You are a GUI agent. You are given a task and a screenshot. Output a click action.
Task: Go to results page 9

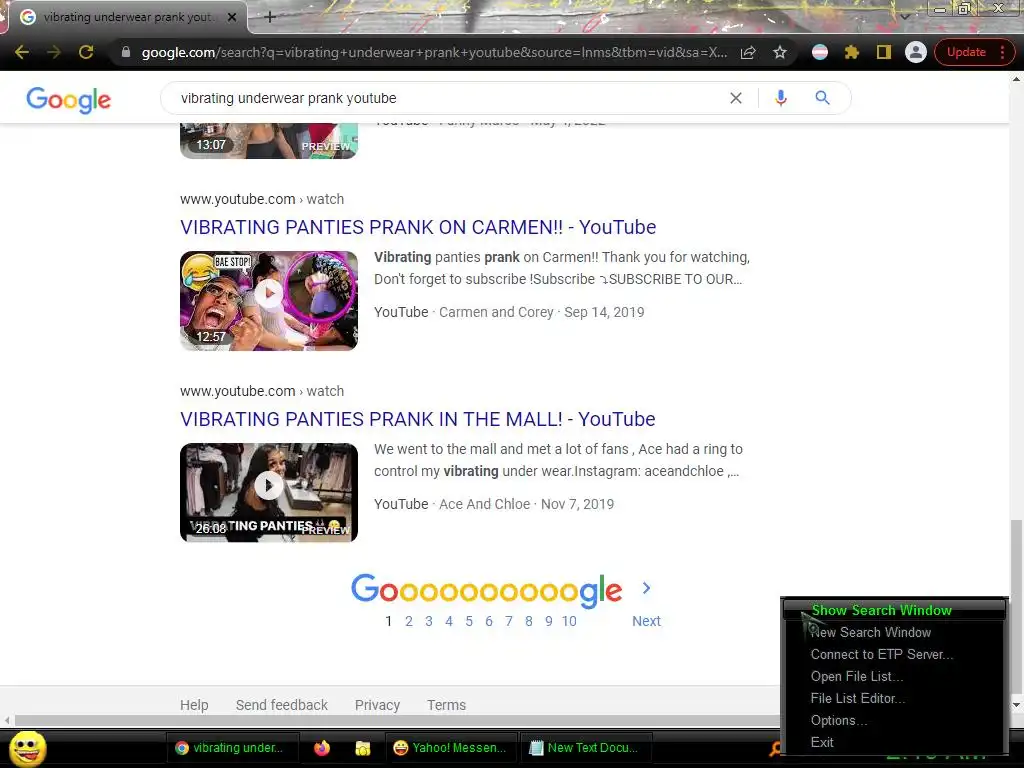(x=549, y=621)
